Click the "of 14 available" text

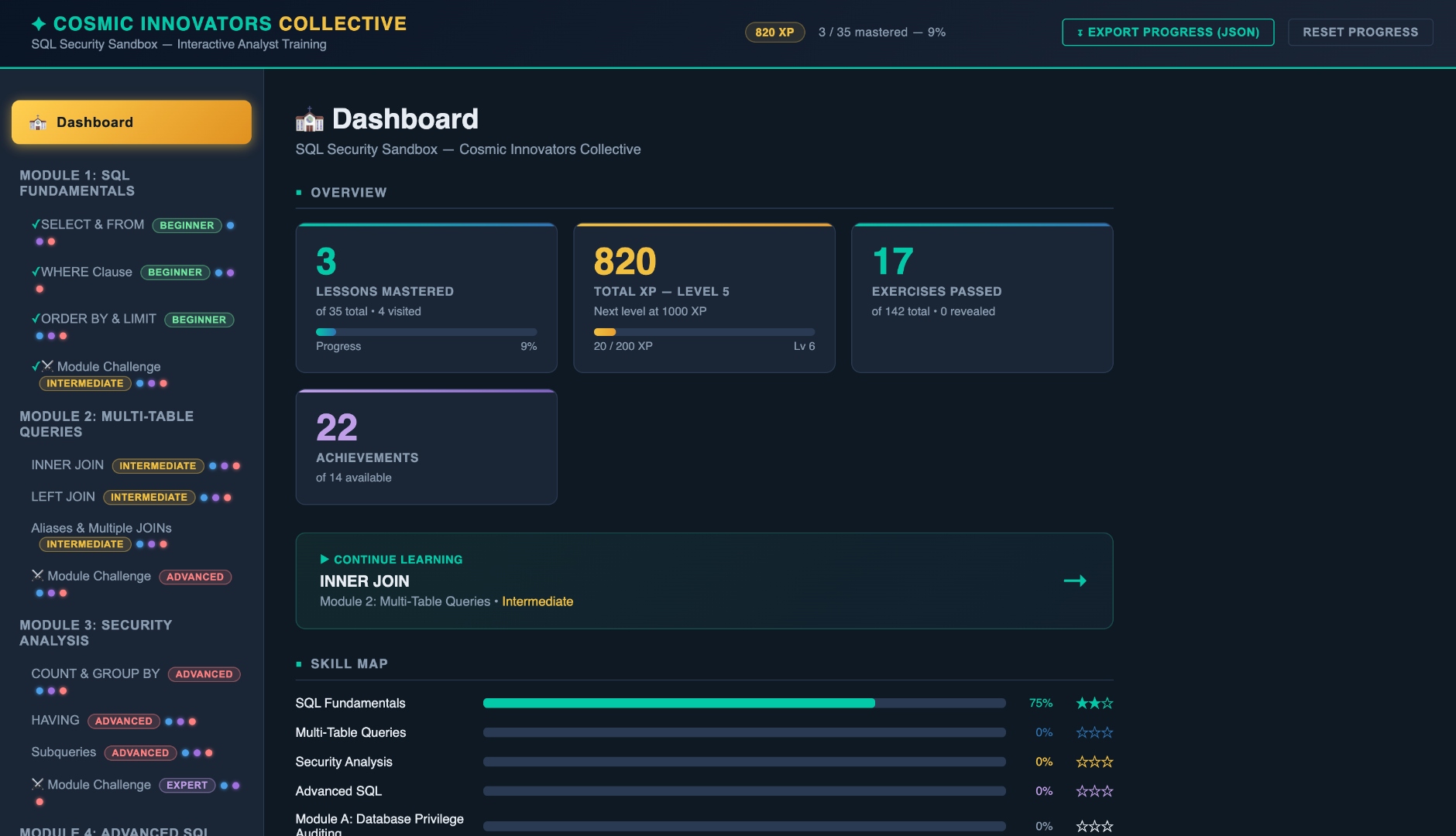click(354, 478)
